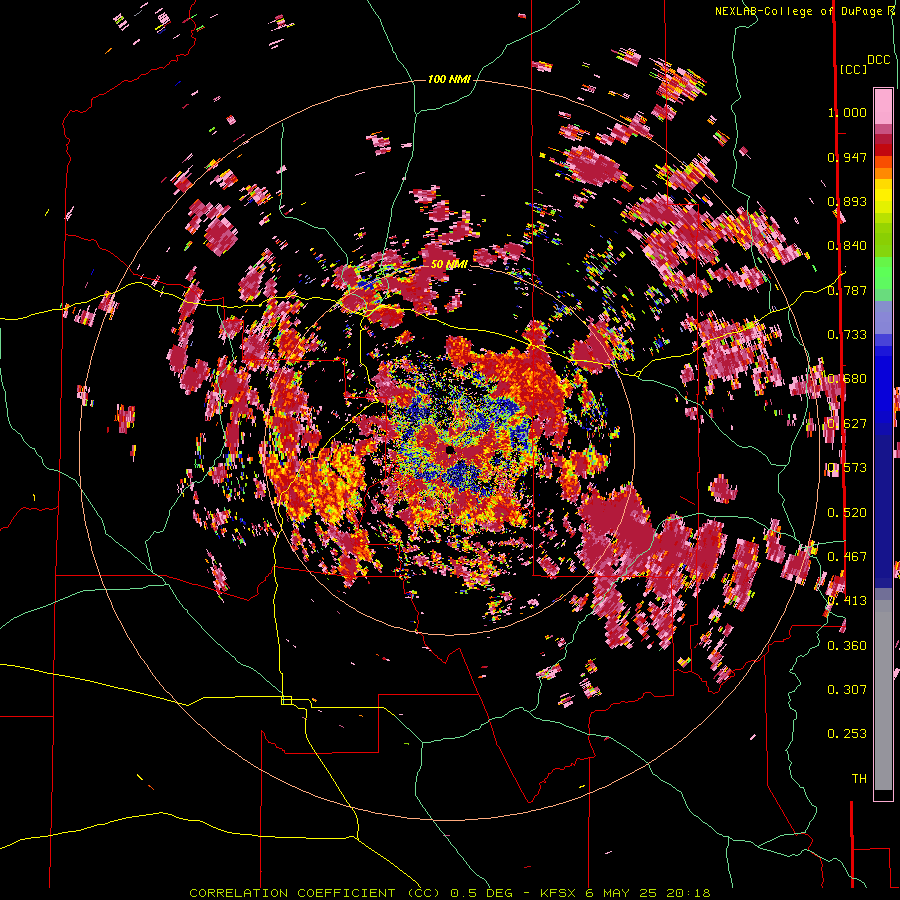Click the 0.467 value on the color scale
This screenshot has width=900, height=900.
pyautogui.click(x=847, y=557)
